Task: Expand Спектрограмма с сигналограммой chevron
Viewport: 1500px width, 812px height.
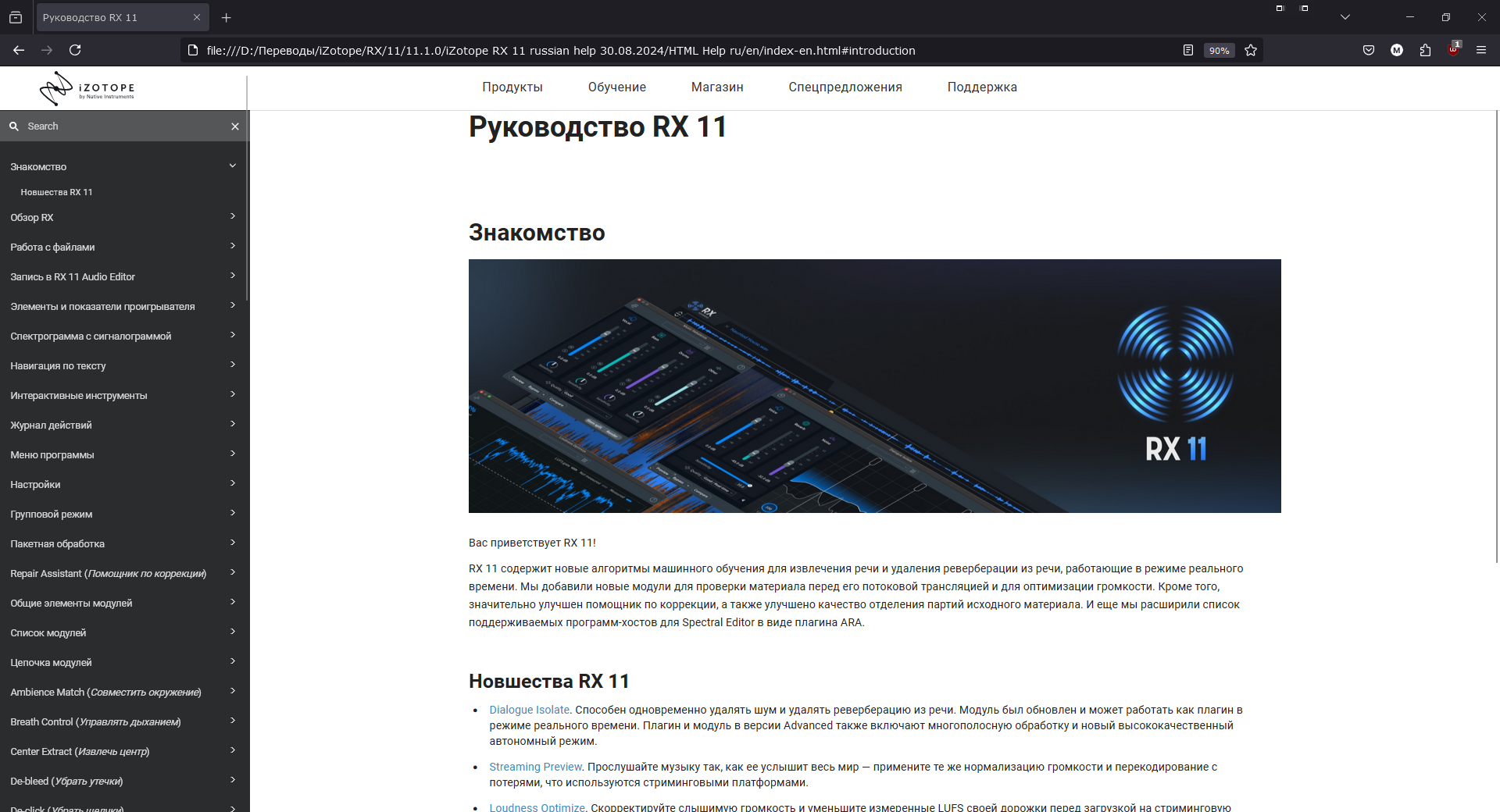Action: point(233,335)
